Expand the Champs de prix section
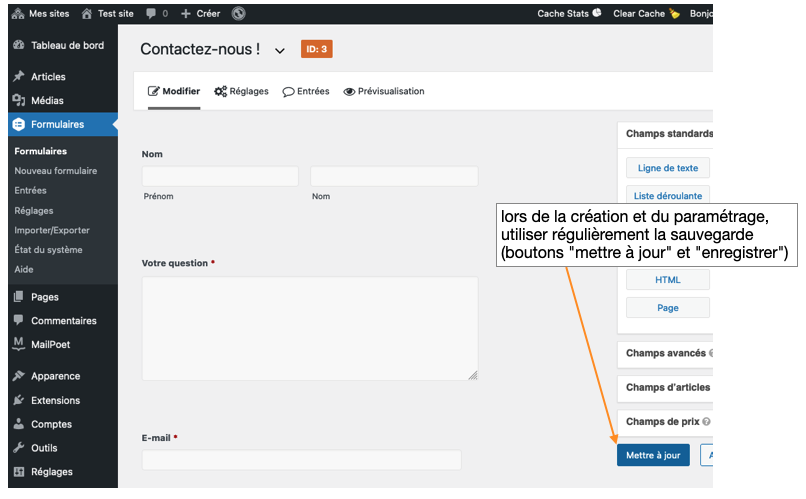806x499 pixels. (664, 422)
